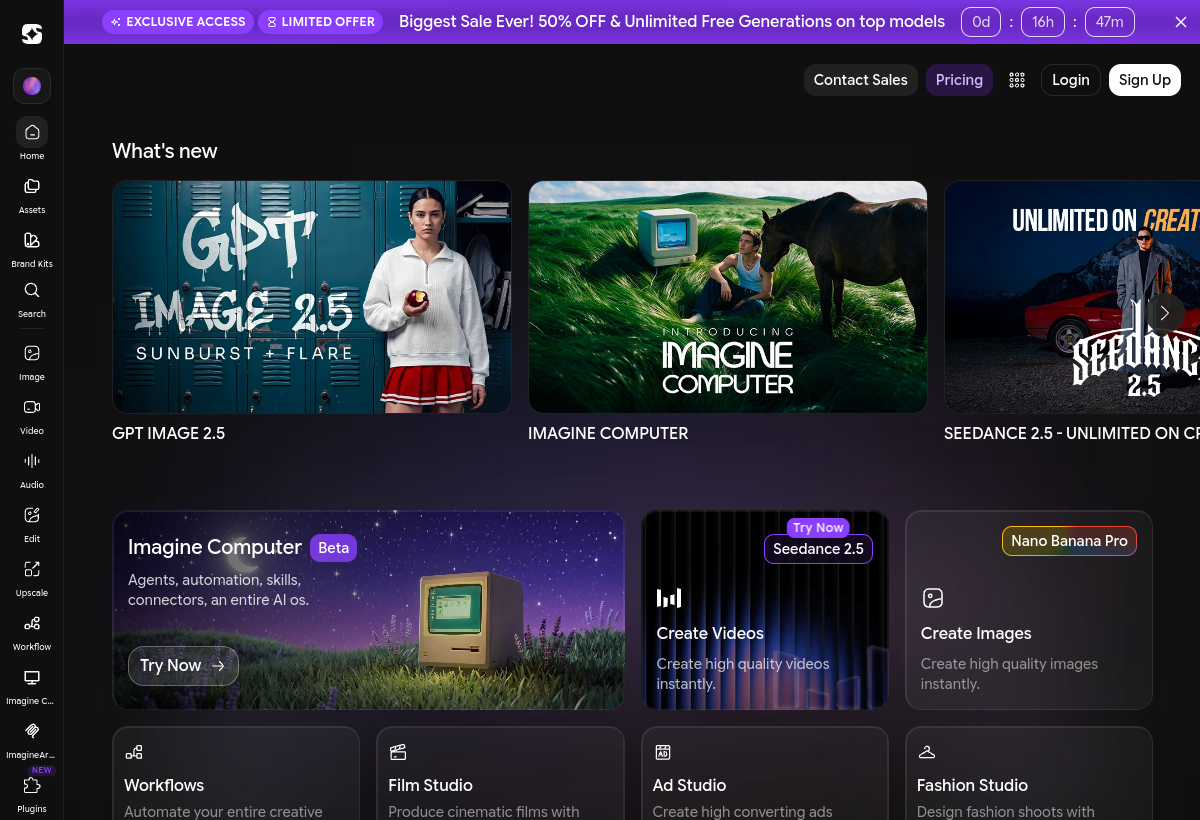Select the Video tool in sidebar
The width and height of the screenshot is (1200, 820).
(32, 415)
